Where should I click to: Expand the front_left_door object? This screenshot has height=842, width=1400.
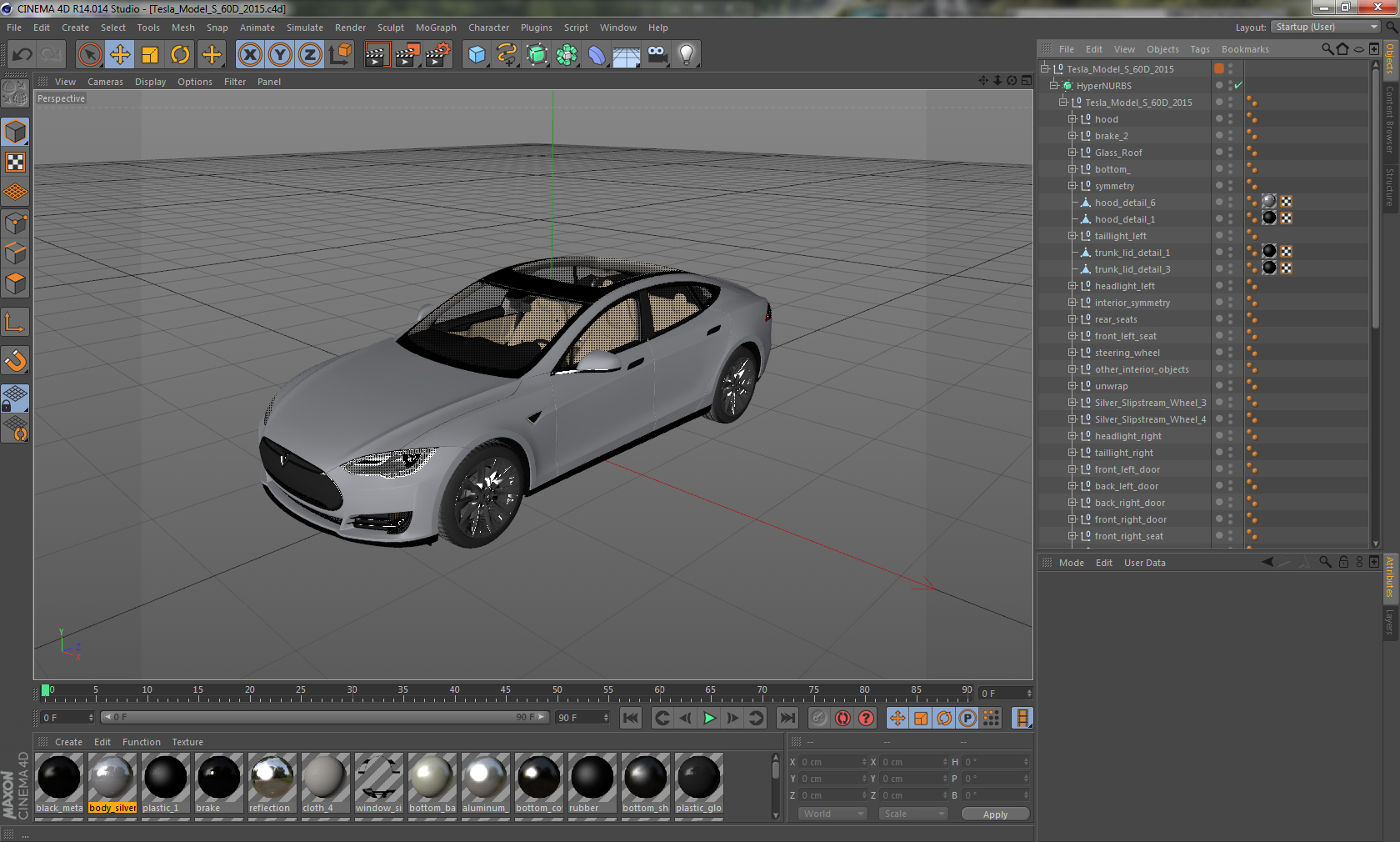(1072, 469)
